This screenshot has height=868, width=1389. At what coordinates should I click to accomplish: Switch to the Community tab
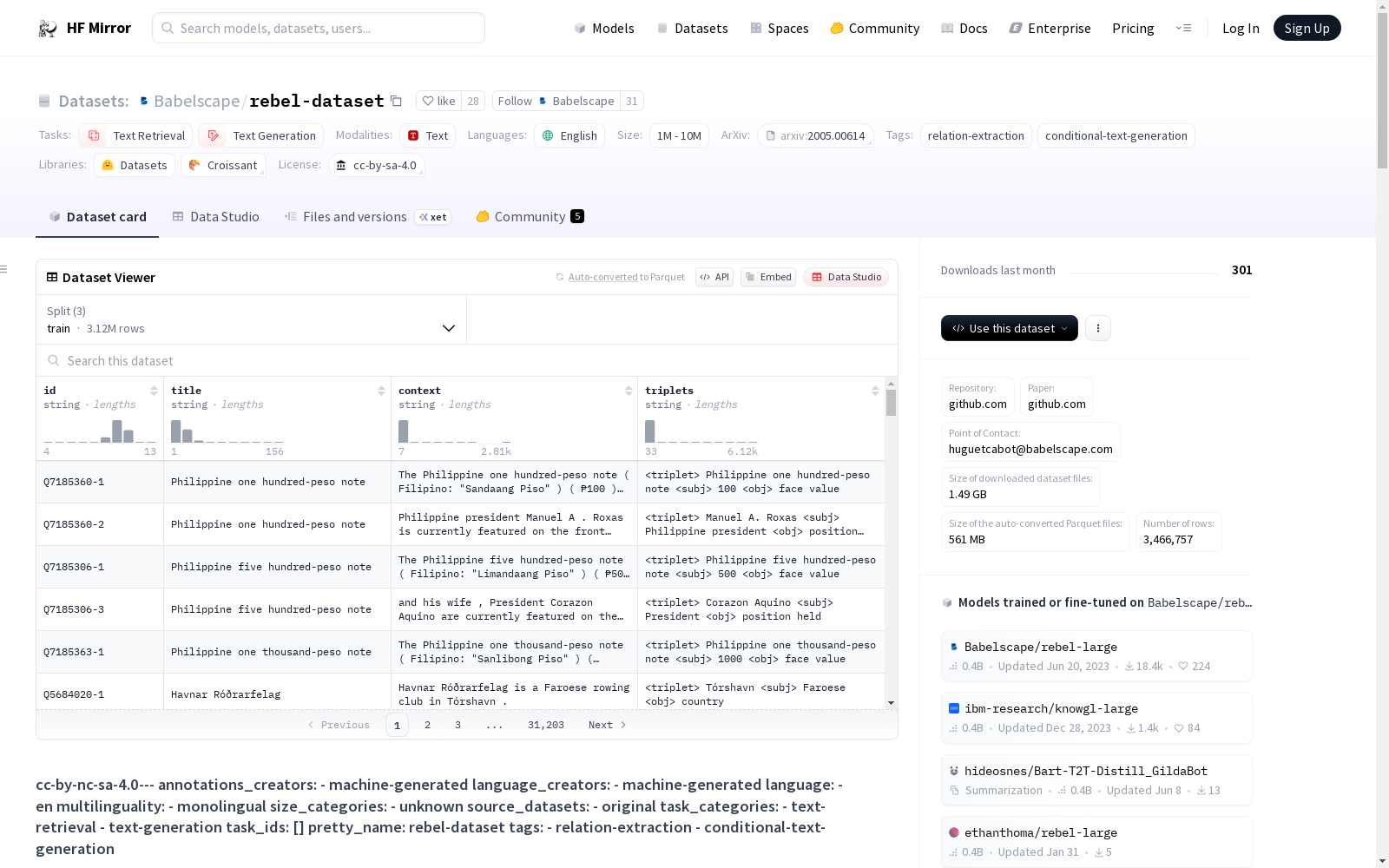(x=530, y=217)
